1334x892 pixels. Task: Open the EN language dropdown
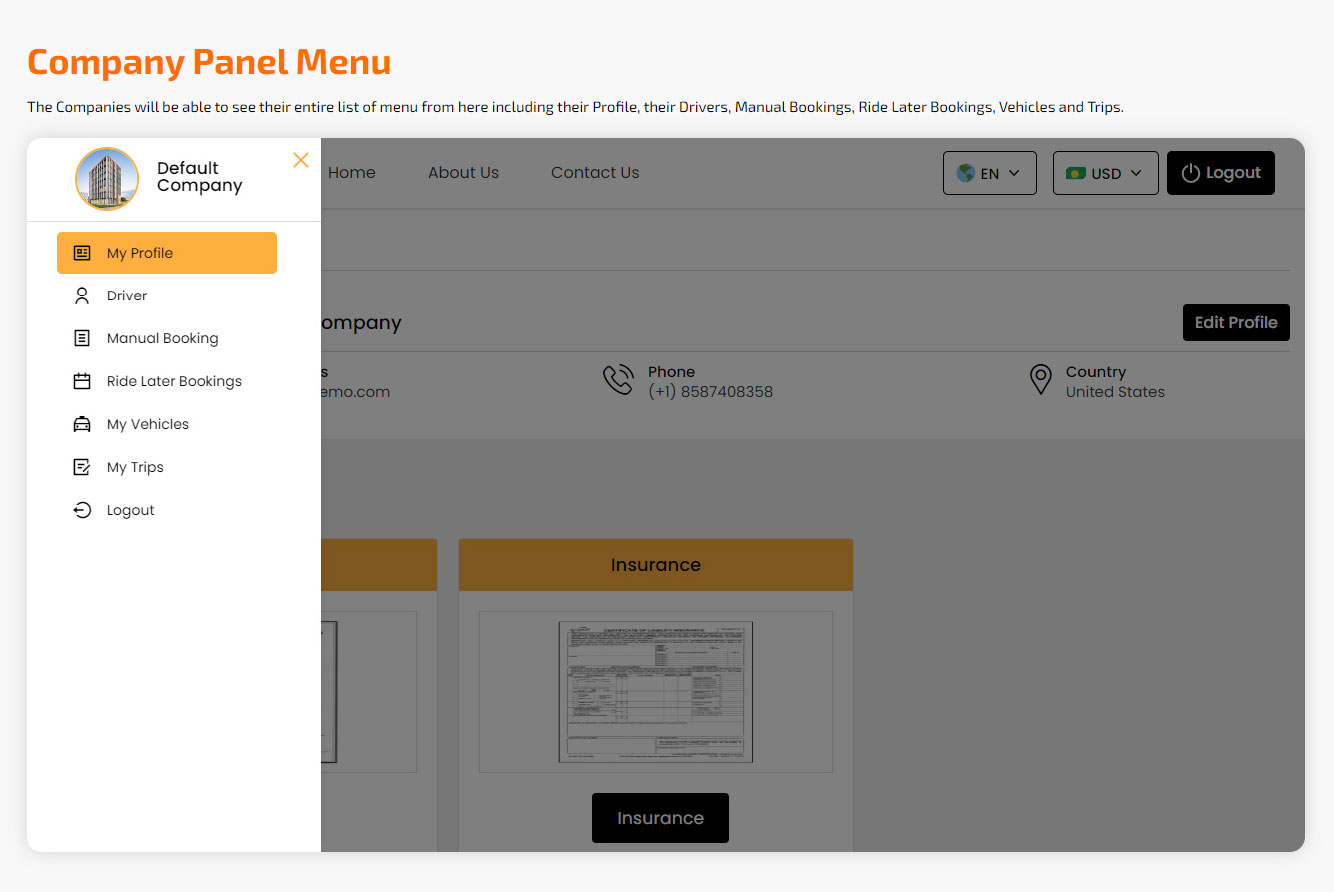point(990,173)
